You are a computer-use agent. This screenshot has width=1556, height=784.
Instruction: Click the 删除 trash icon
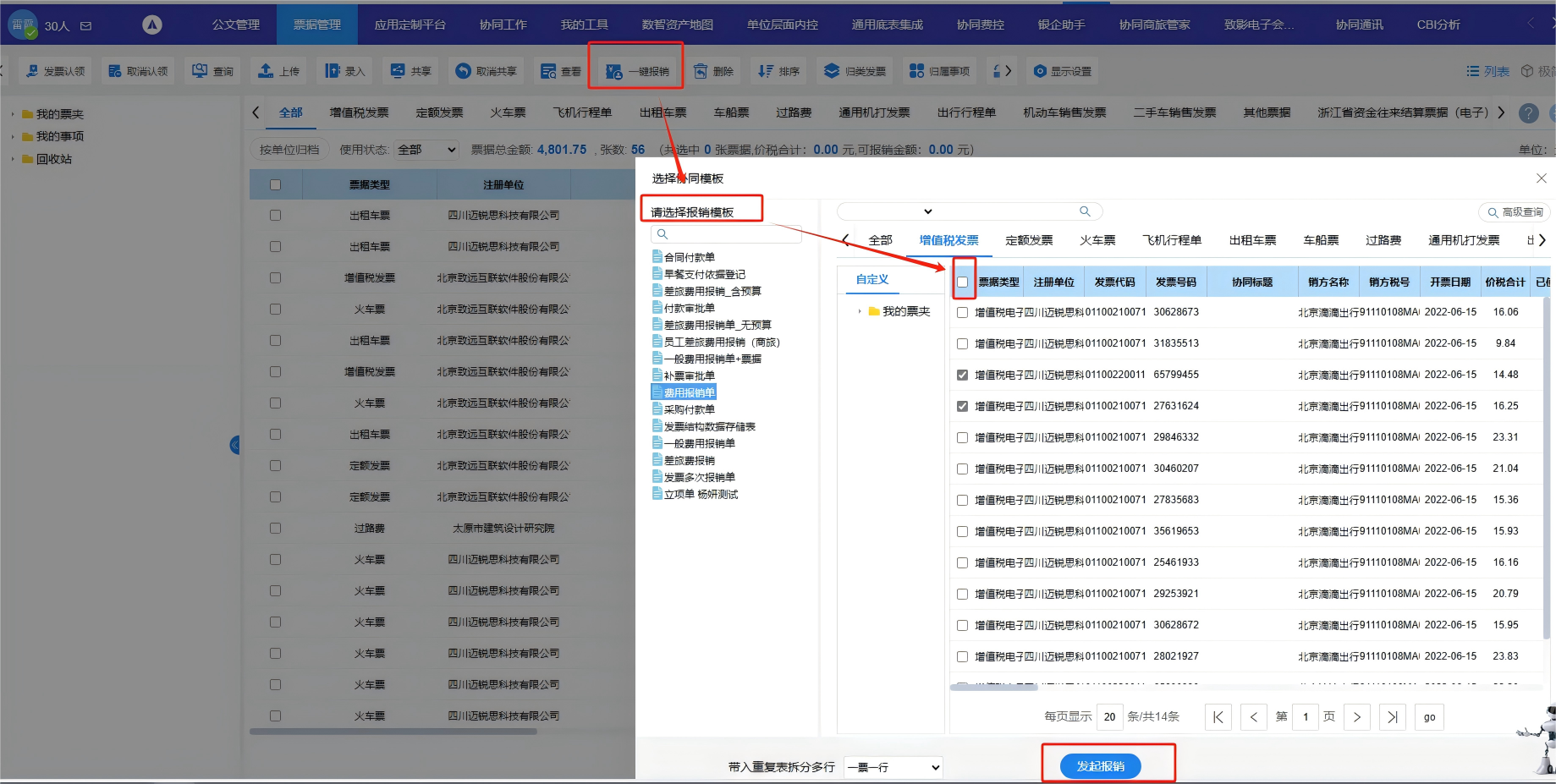point(701,71)
